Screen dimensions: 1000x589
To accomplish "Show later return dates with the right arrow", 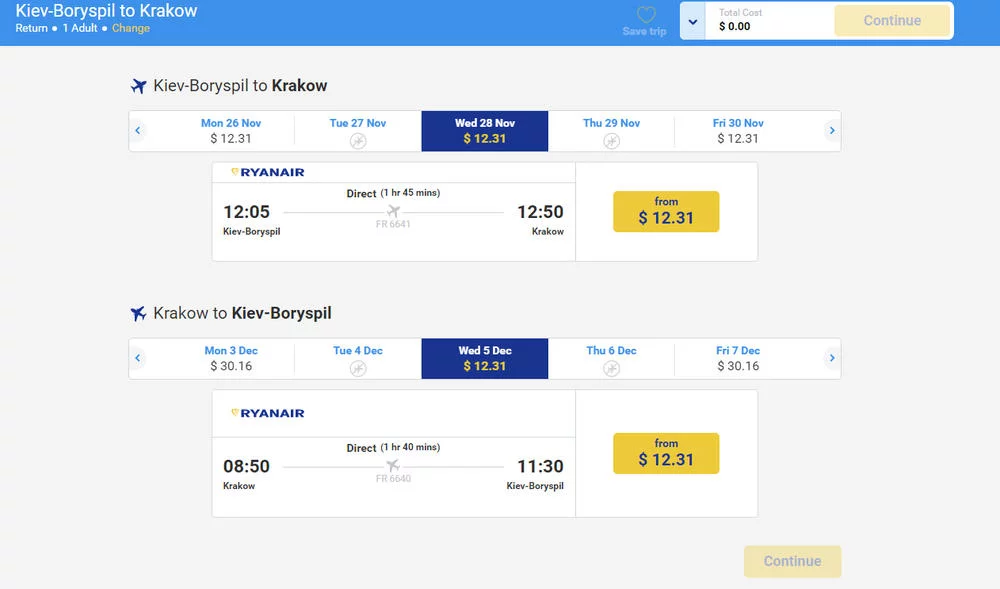I will pos(832,358).
